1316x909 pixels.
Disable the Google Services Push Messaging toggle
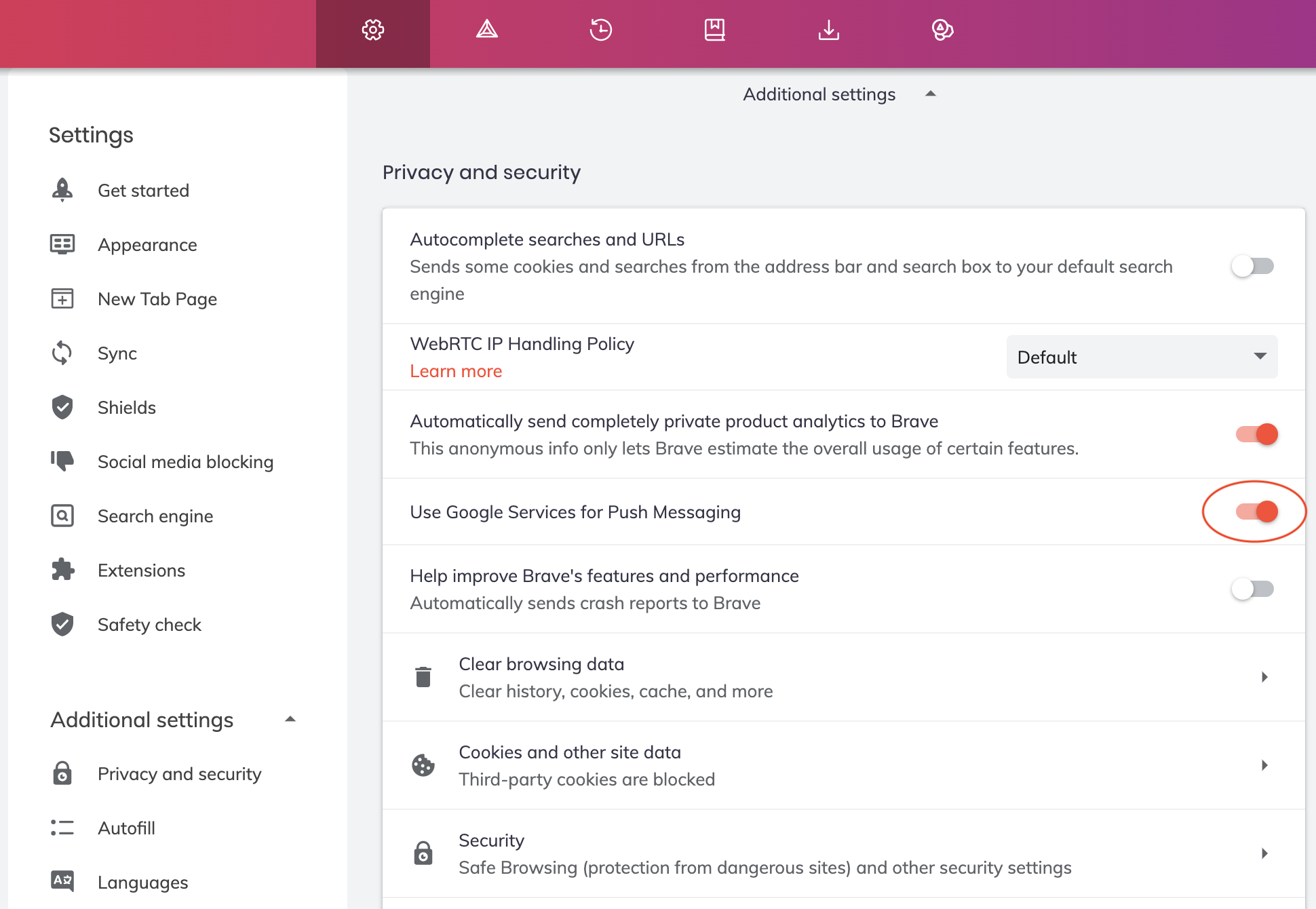coord(1256,511)
